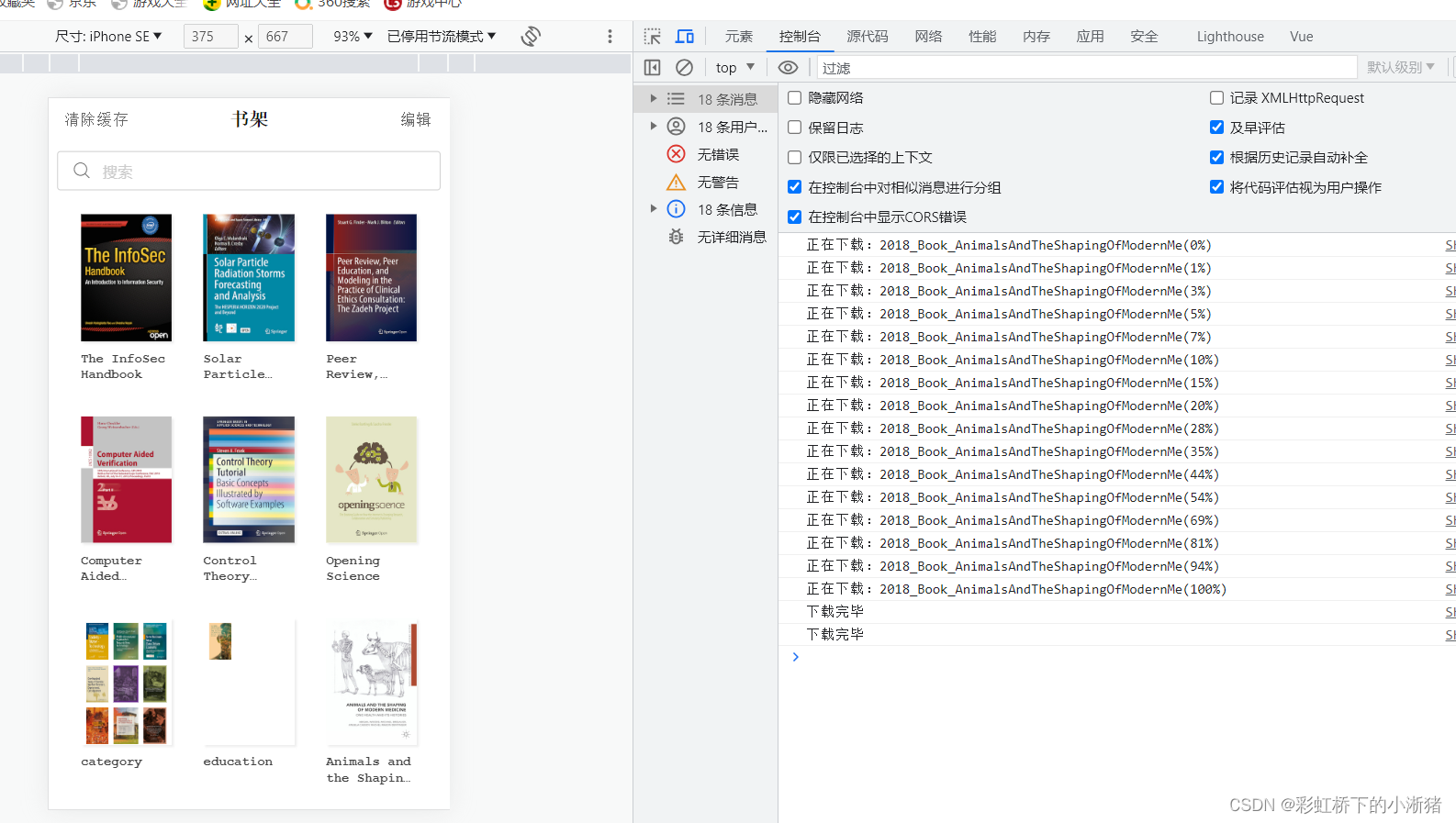The width and height of the screenshot is (1456, 823).
Task: Click the console filter input
Action: [1087, 68]
